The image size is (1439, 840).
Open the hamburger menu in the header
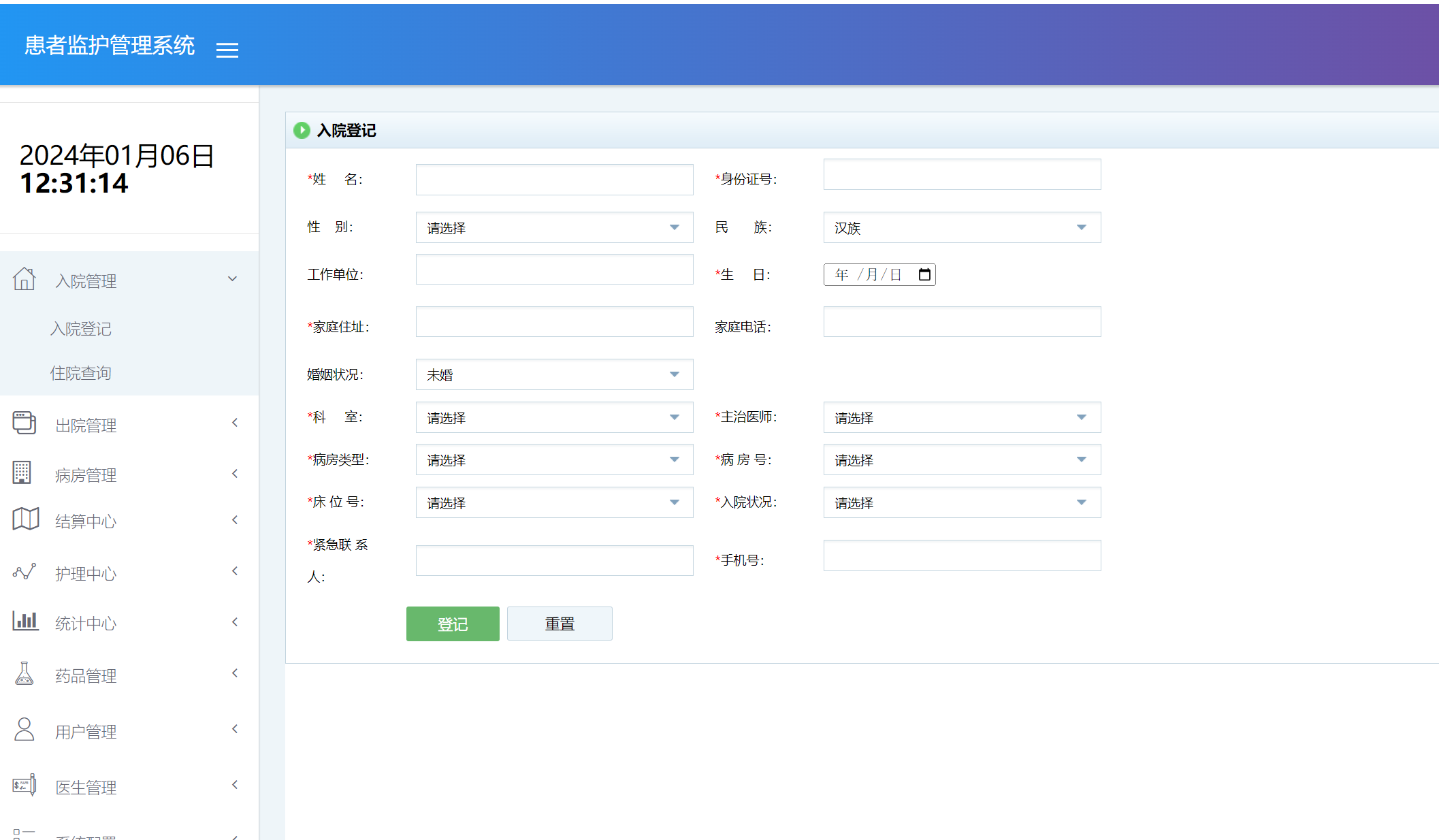pos(227,49)
